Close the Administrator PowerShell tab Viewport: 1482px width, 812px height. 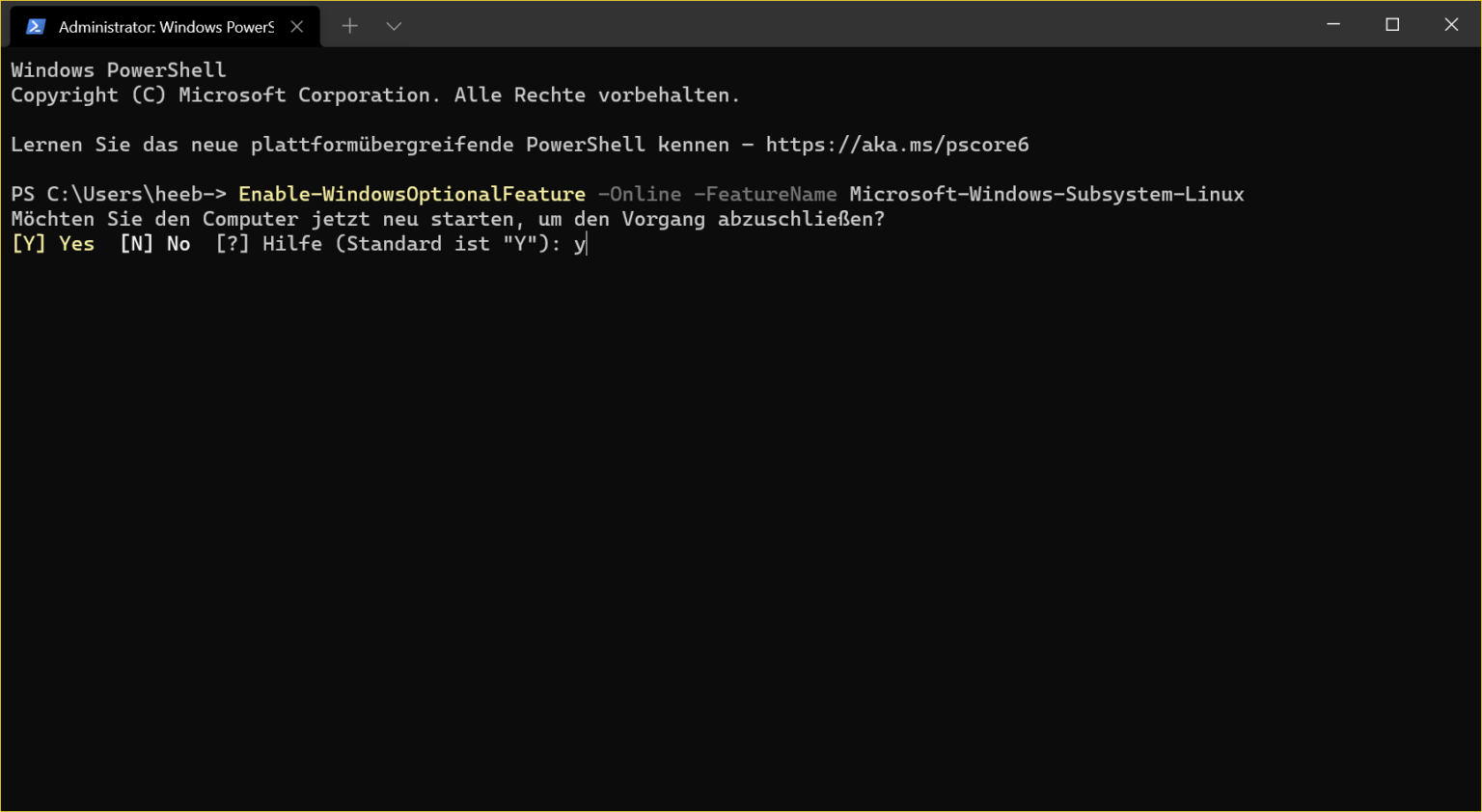(296, 26)
